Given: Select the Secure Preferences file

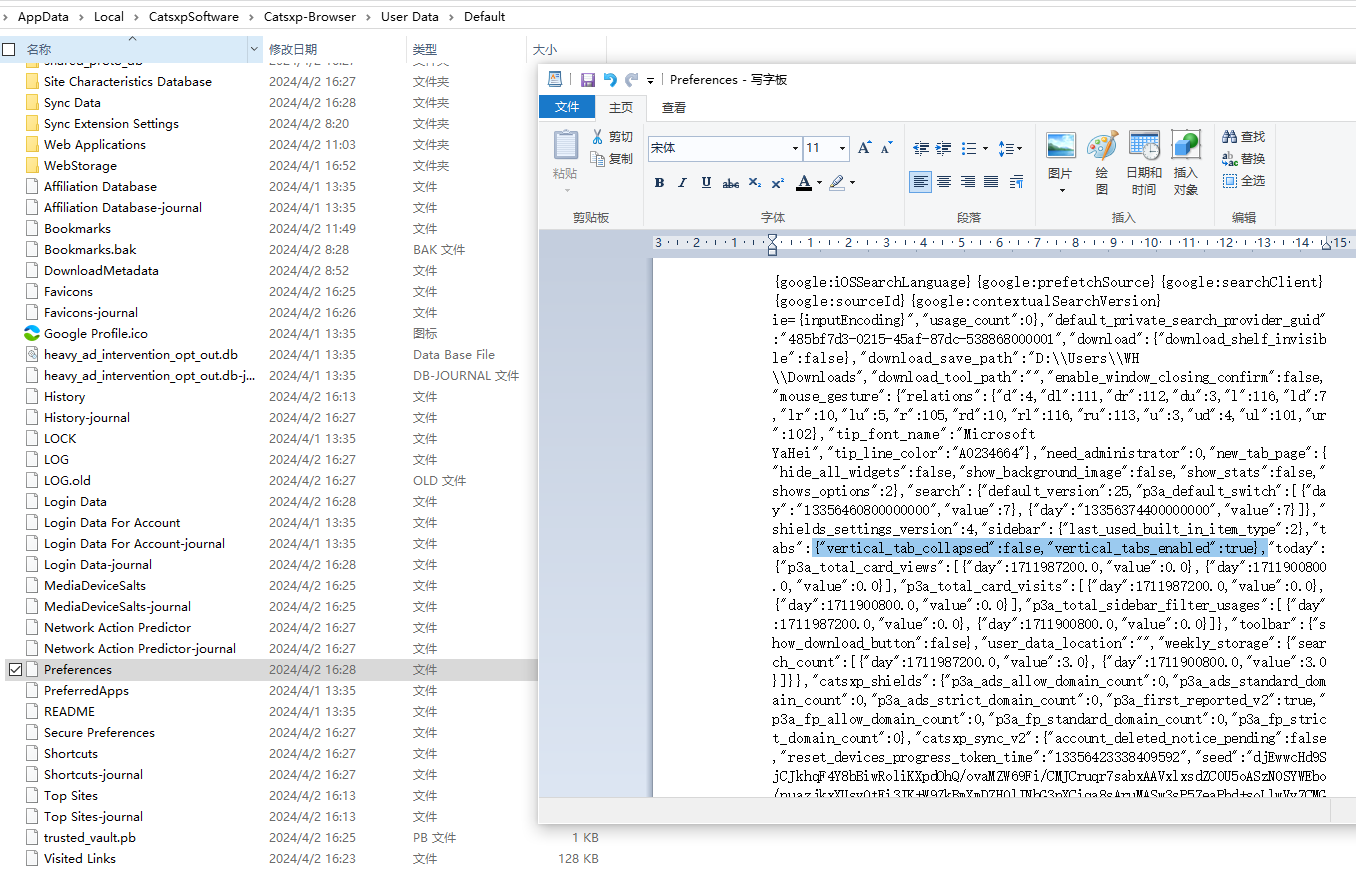Looking at the screenshot, I should point(99,732).
